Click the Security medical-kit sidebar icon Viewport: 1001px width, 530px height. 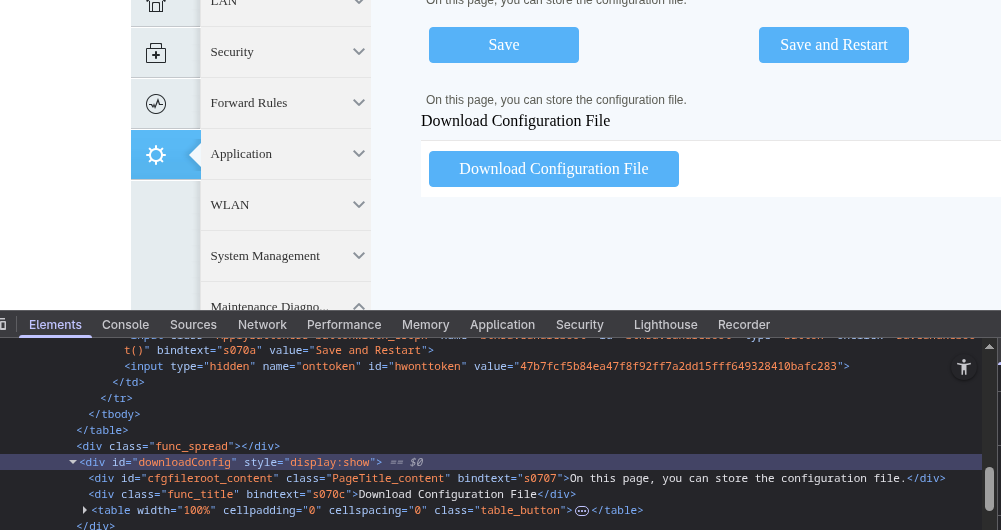tap(156, 53)
